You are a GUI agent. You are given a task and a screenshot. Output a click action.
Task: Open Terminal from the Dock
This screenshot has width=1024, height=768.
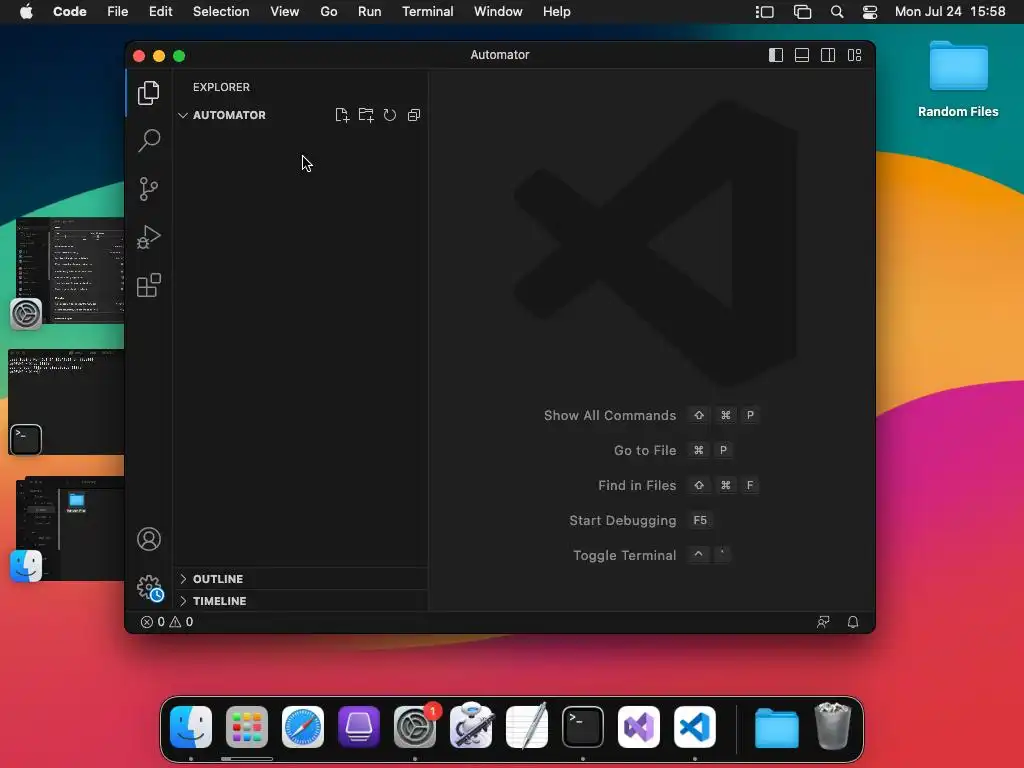[583, 727]
